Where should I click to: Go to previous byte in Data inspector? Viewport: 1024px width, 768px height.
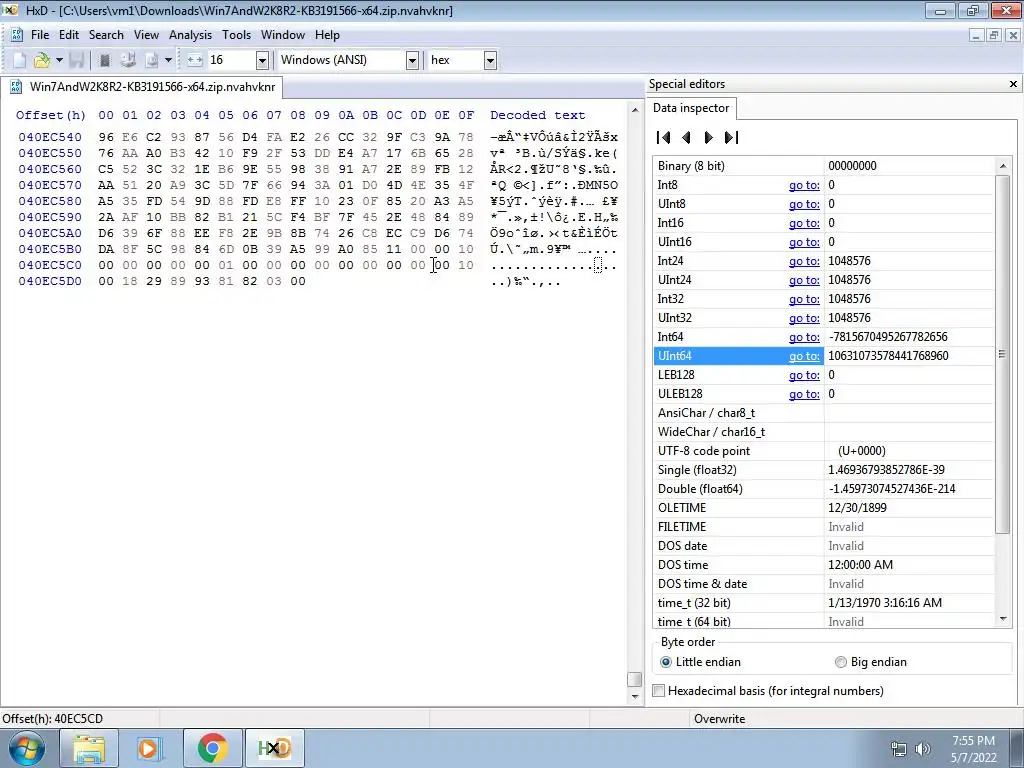coord(686,137)
